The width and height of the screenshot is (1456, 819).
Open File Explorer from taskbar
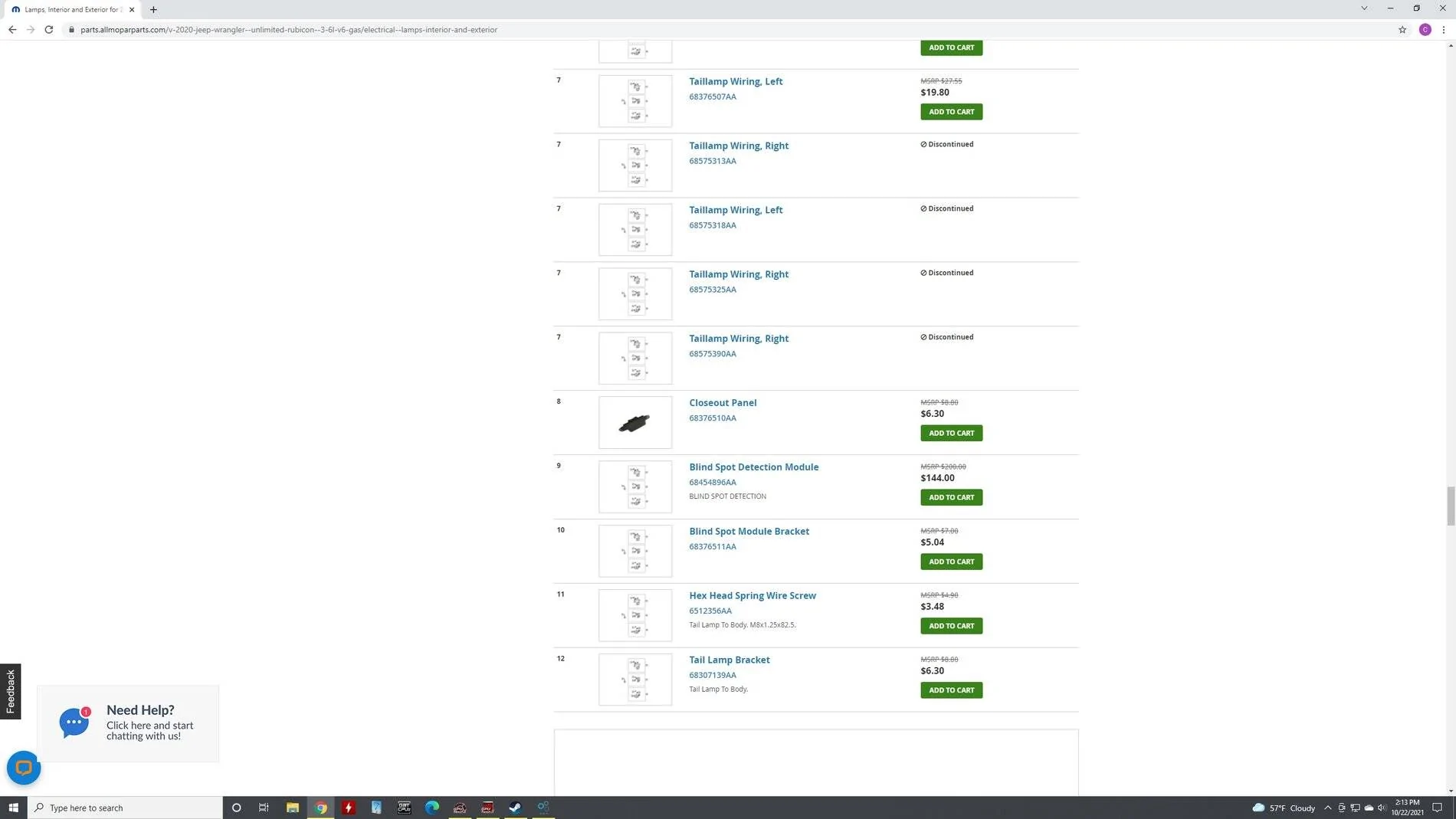point(292,808)
